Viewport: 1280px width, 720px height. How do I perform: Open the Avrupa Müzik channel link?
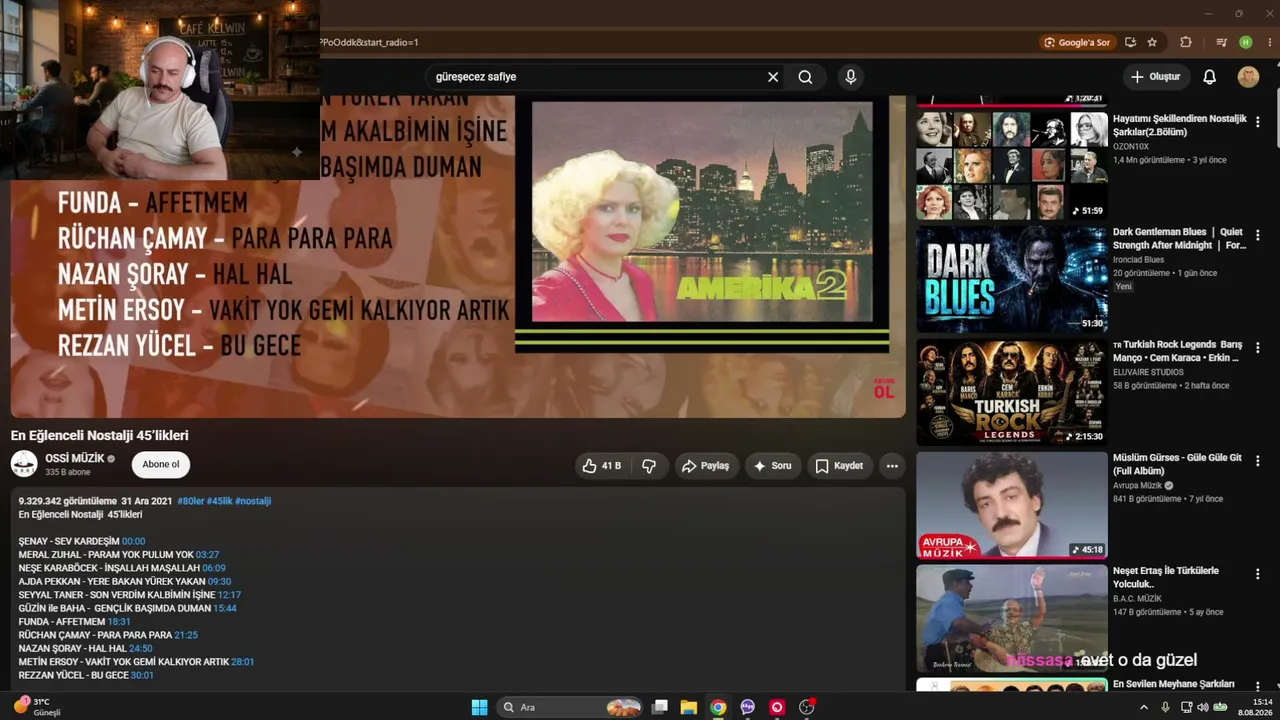(1138, 486)
